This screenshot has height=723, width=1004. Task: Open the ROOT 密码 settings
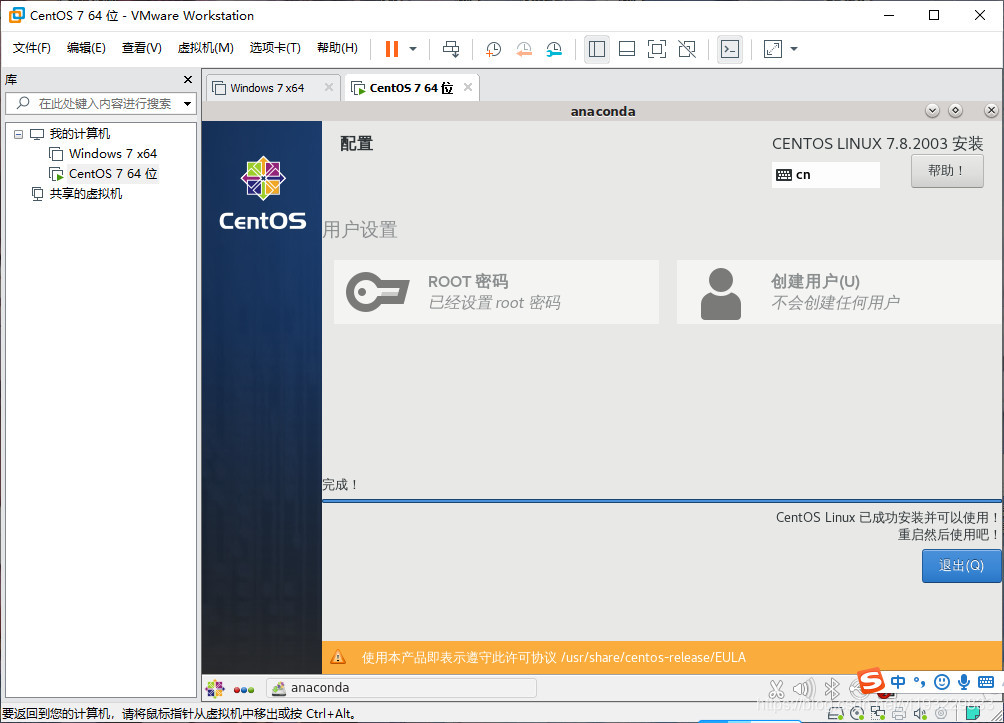click(496, 292)
